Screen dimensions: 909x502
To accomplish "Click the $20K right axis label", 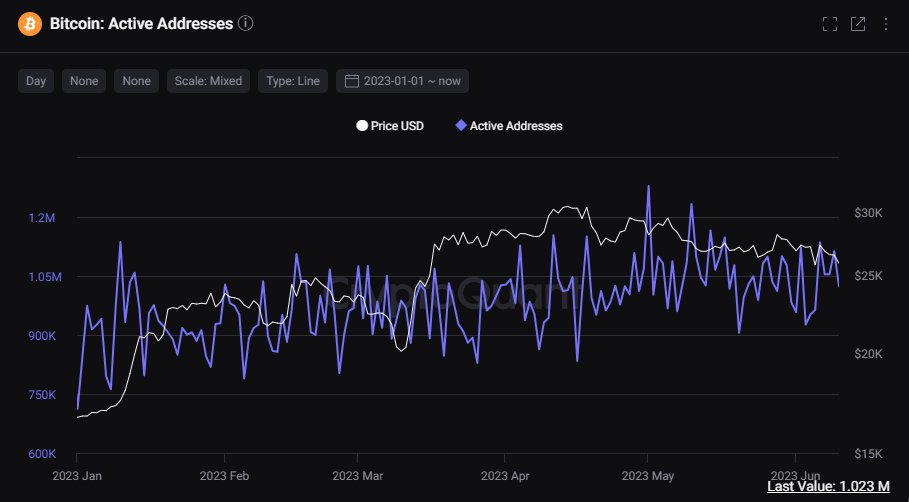I will point(868,354).
